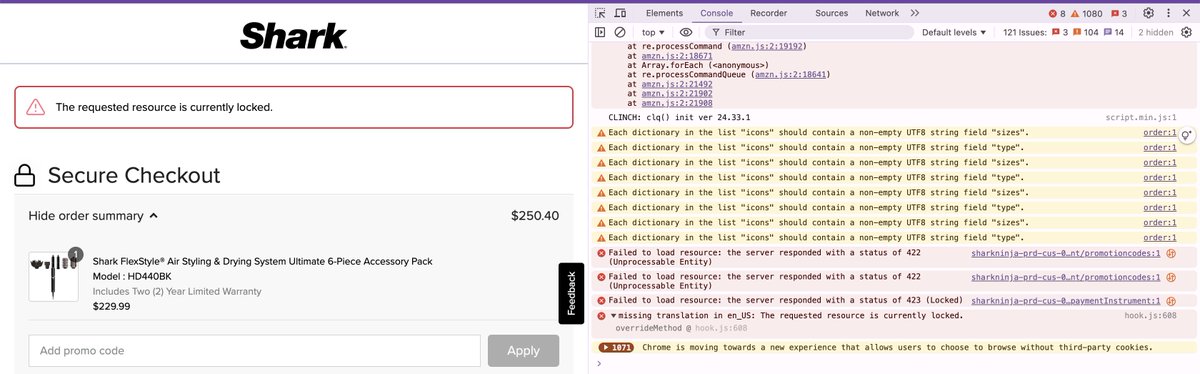Screen dimensions: 1200x374
Task: Open DevTools settings gear in tab bar
Action: coord(1149,13)
